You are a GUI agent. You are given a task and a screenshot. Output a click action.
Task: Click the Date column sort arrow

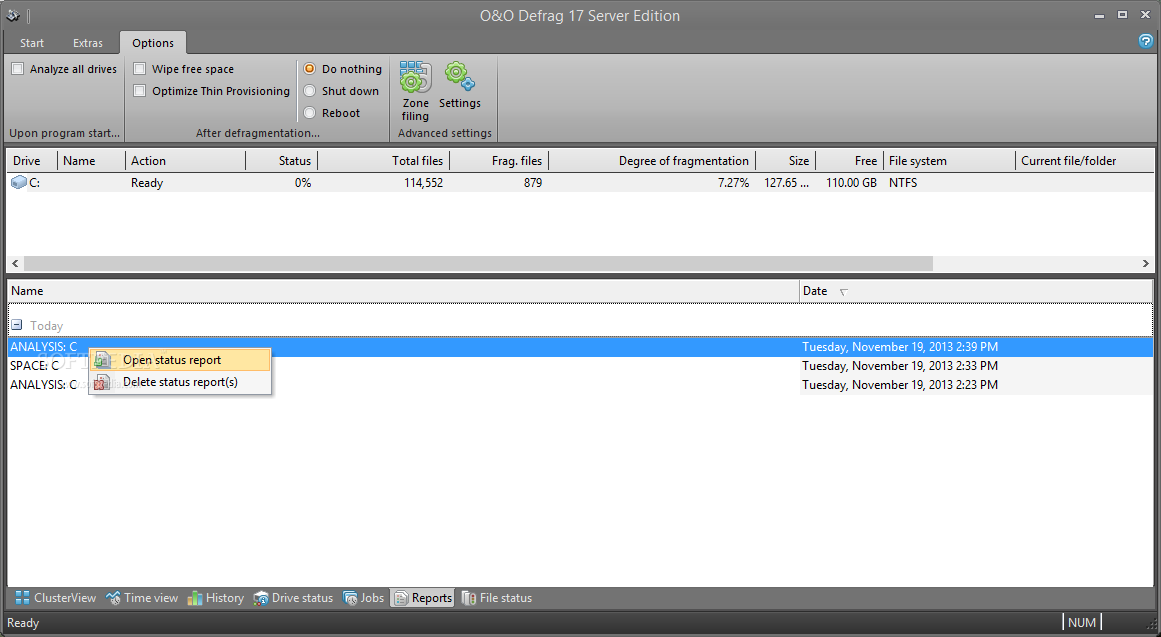click(843, 292)
